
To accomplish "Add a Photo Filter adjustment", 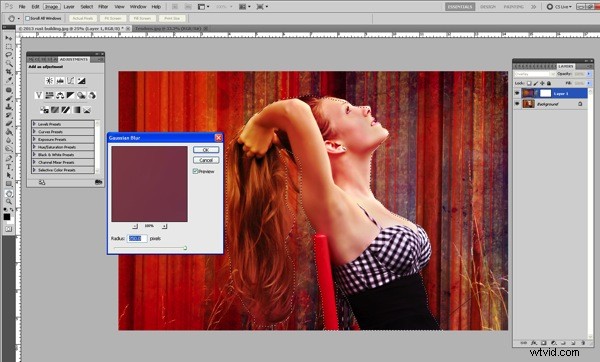I will click(81, 95).
